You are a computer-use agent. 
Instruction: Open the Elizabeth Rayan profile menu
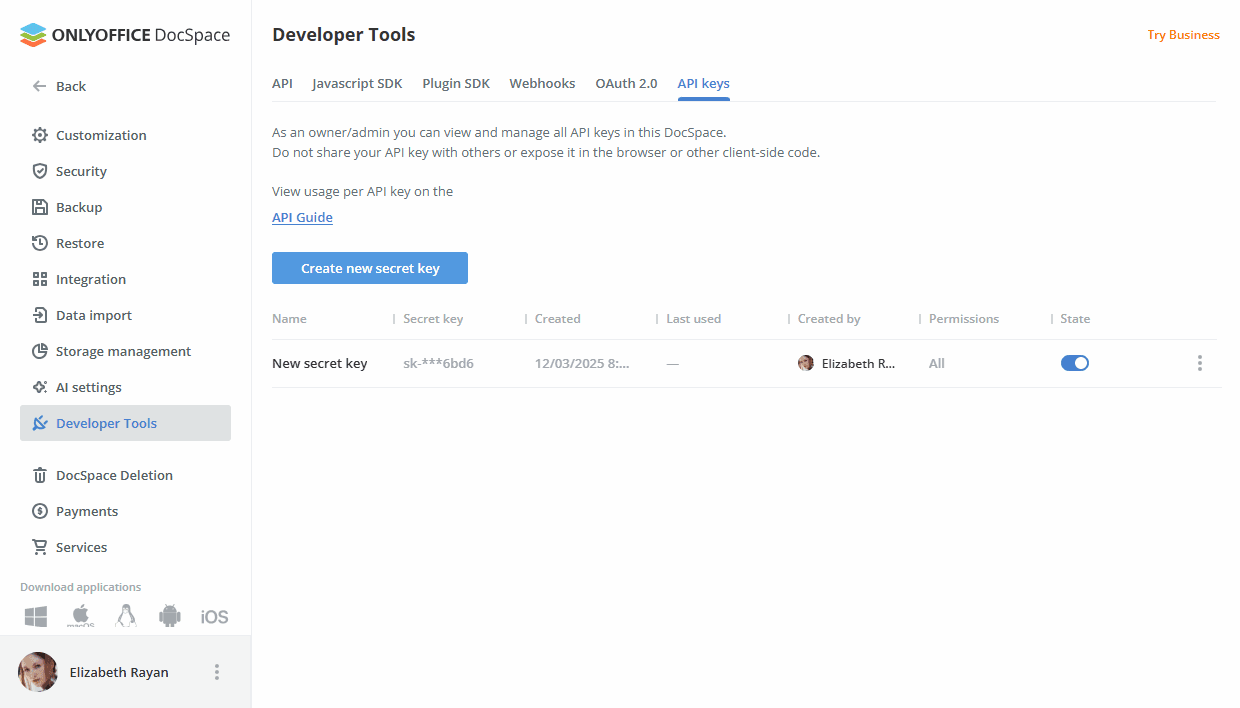[217, 672]
